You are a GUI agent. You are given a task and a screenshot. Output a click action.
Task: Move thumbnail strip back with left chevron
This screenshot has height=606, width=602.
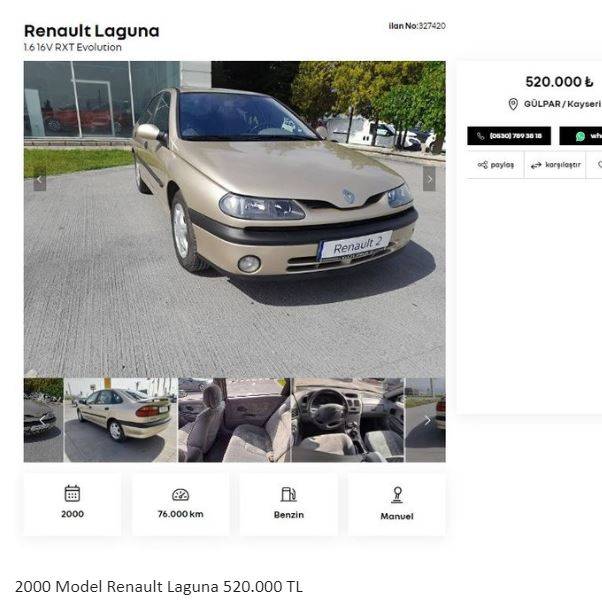click(42, 420)
